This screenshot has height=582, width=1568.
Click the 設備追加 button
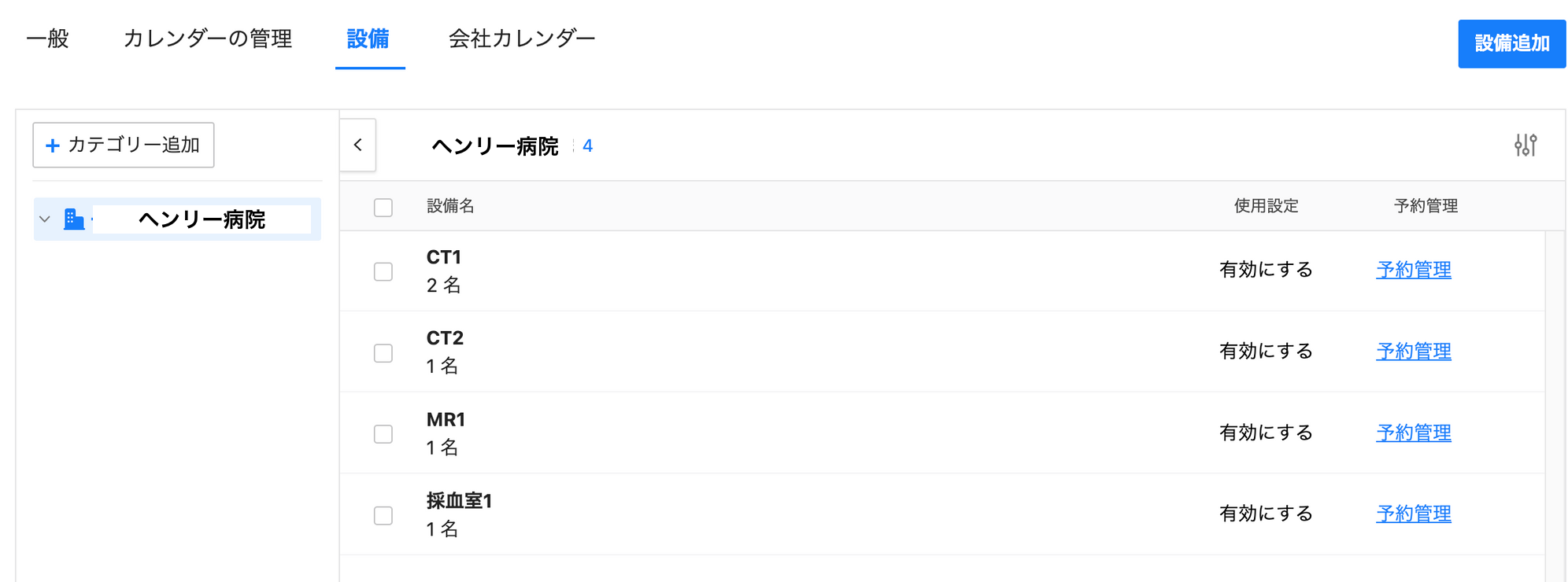[1511, 43]
